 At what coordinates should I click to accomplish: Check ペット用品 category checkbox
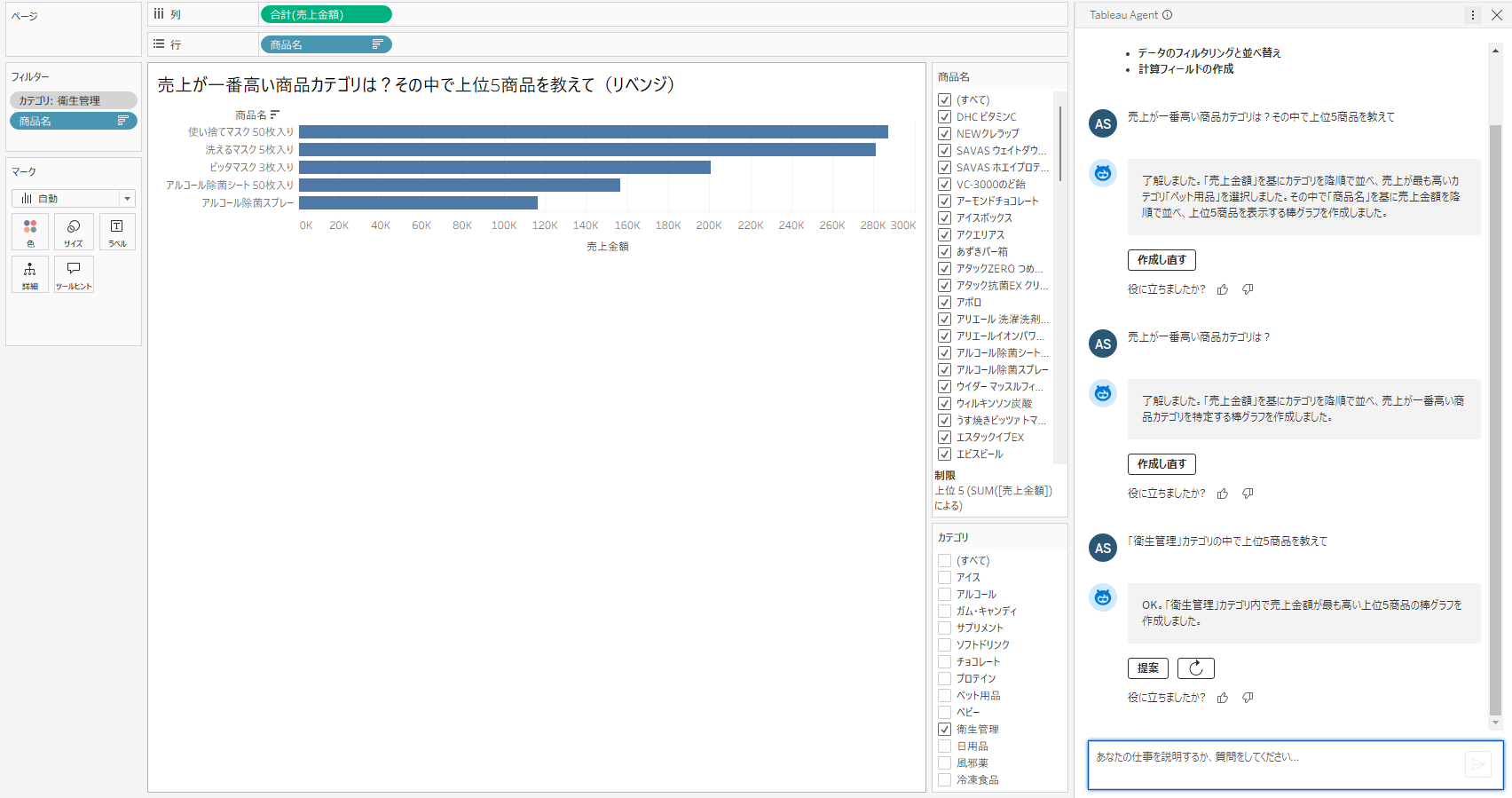pyautogui.click(x=945, y=696)
